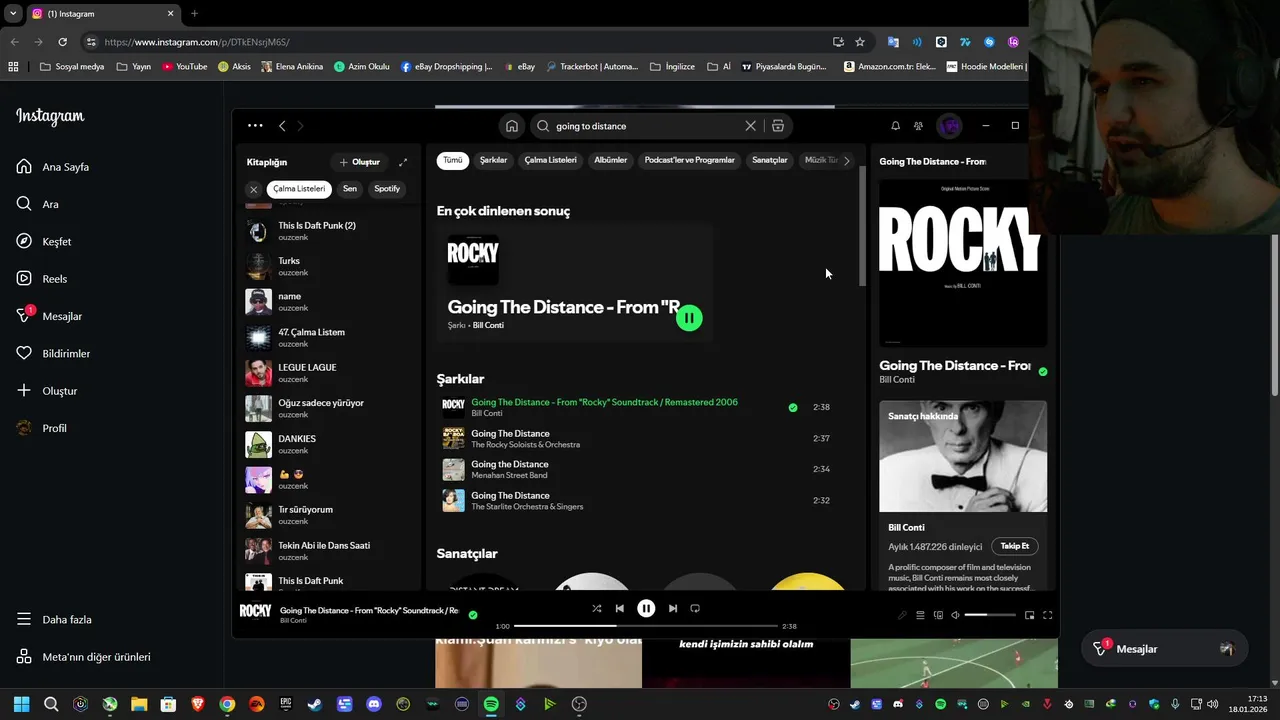
Task: Go forward in Spotify navigation
Action: [x=300, y=126]
